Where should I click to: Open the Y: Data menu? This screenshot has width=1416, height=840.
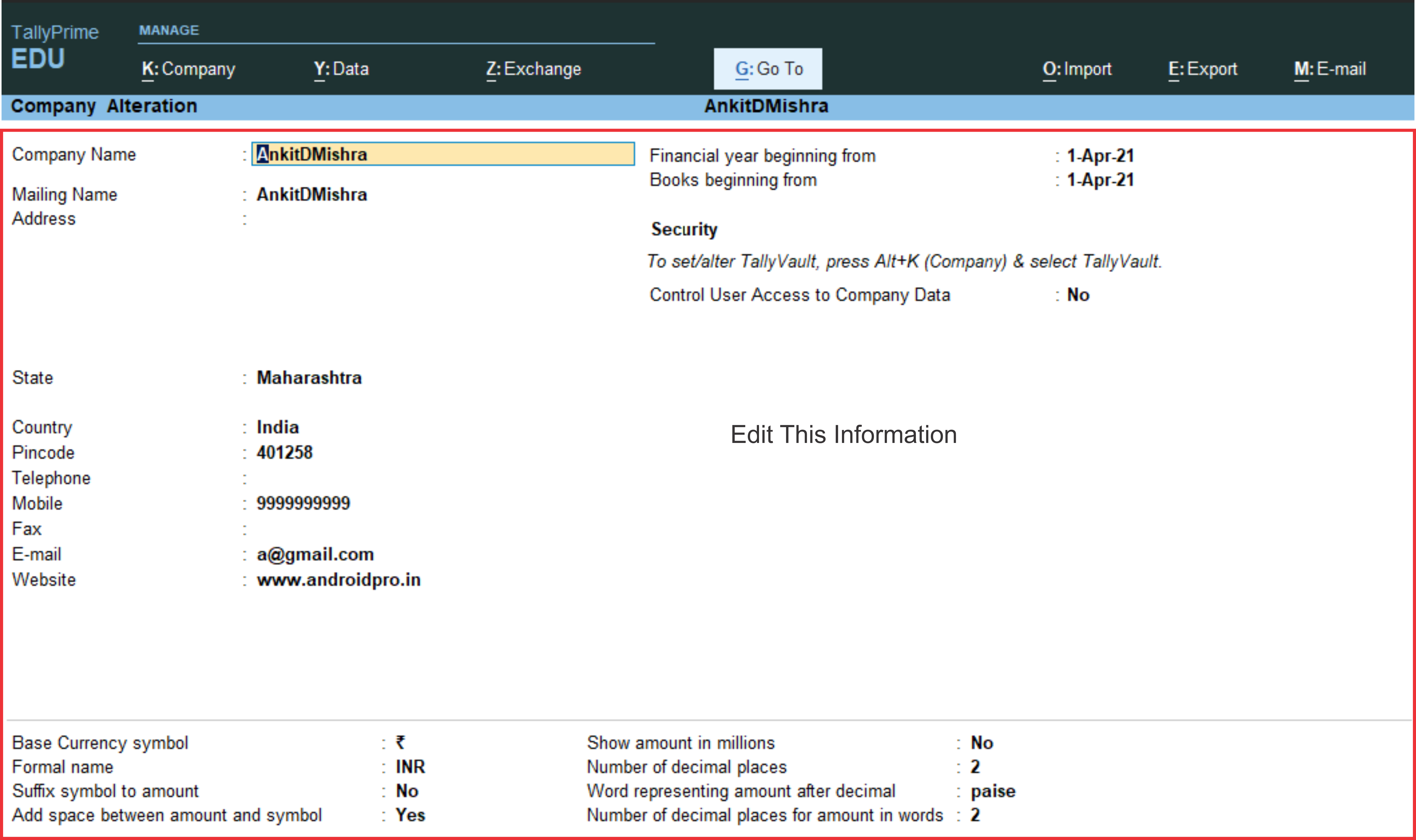(341, 69)
